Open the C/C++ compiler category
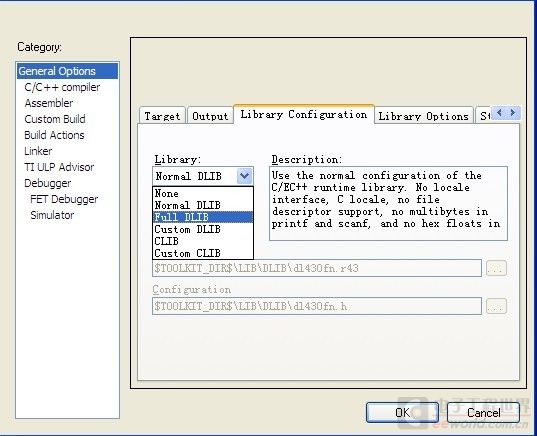Screen dimensions: 537x436 tap(62, 87)
